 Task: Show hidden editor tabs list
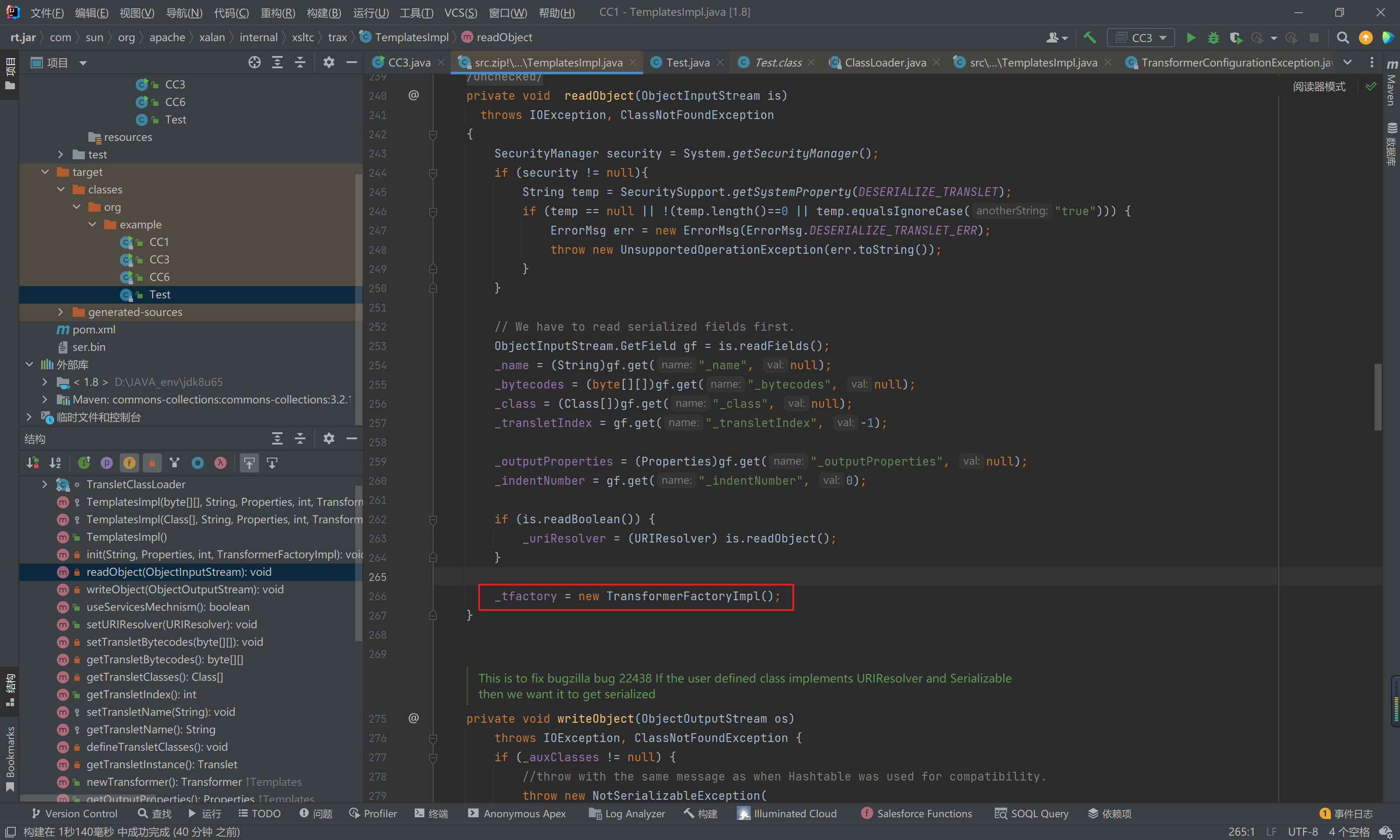click(1347, 62)
